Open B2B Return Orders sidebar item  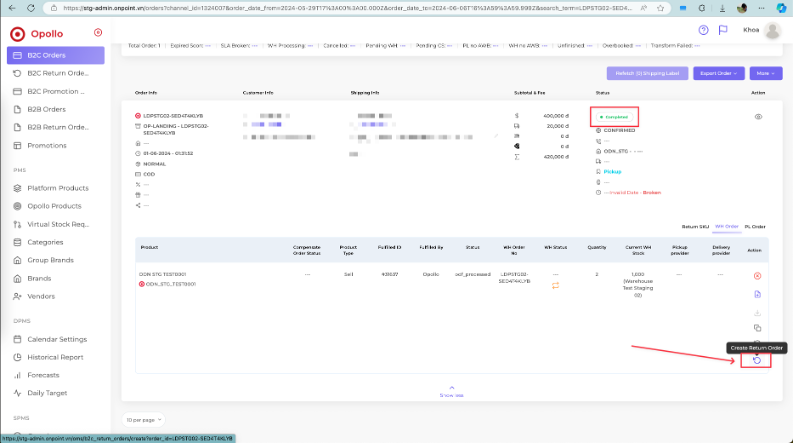56,128
